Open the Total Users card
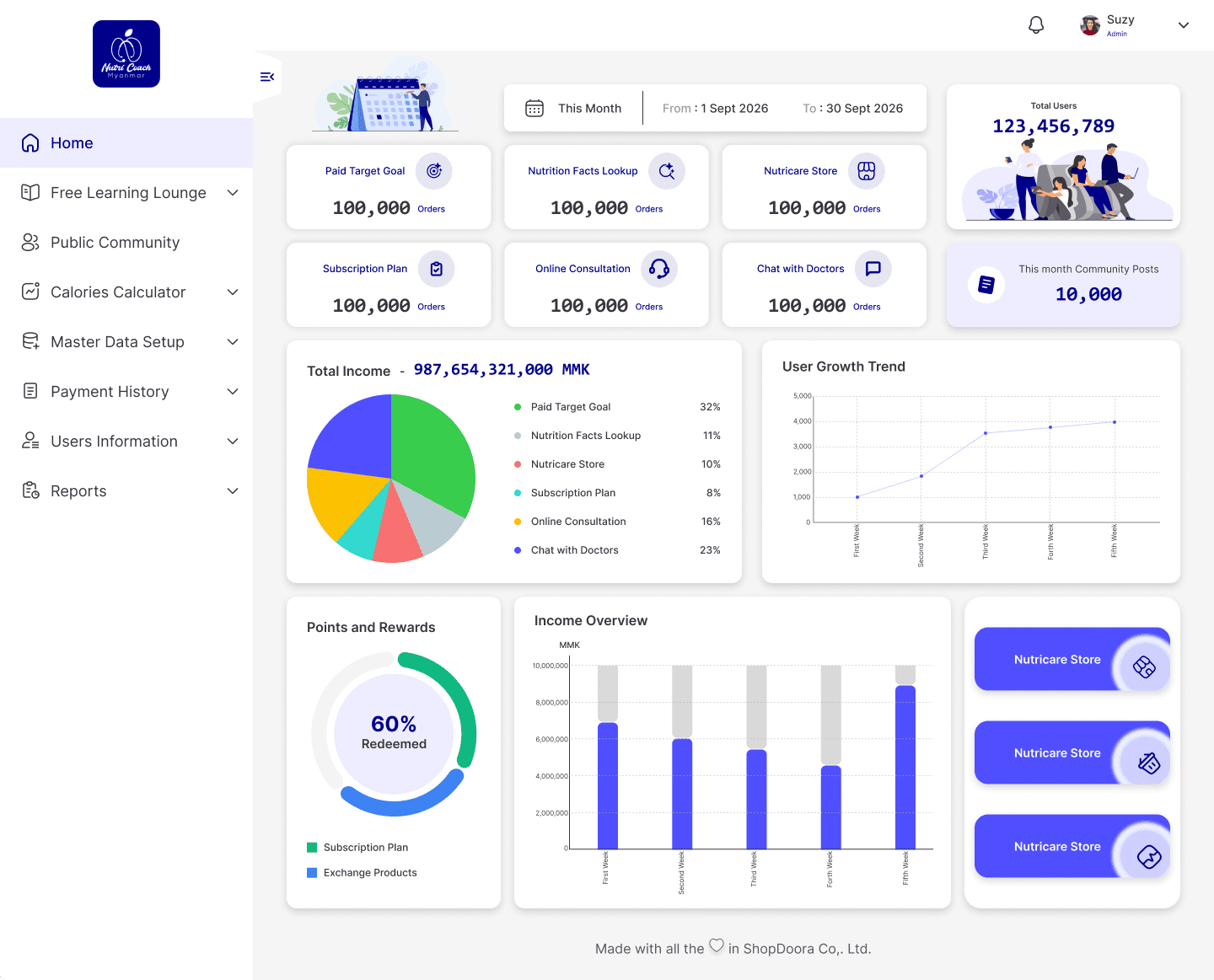The height and width of the screenshot is (980, 1214). click(x=1063, y=157)
